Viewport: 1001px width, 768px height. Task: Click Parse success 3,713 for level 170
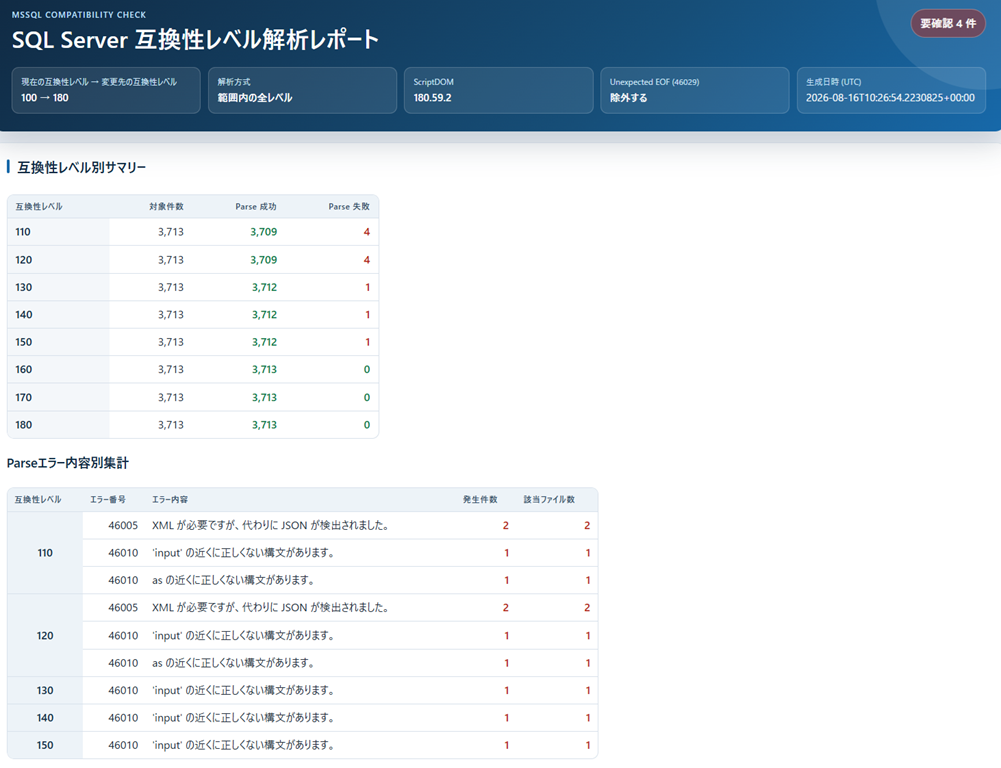pyautogui.click(x=264, y=397)
